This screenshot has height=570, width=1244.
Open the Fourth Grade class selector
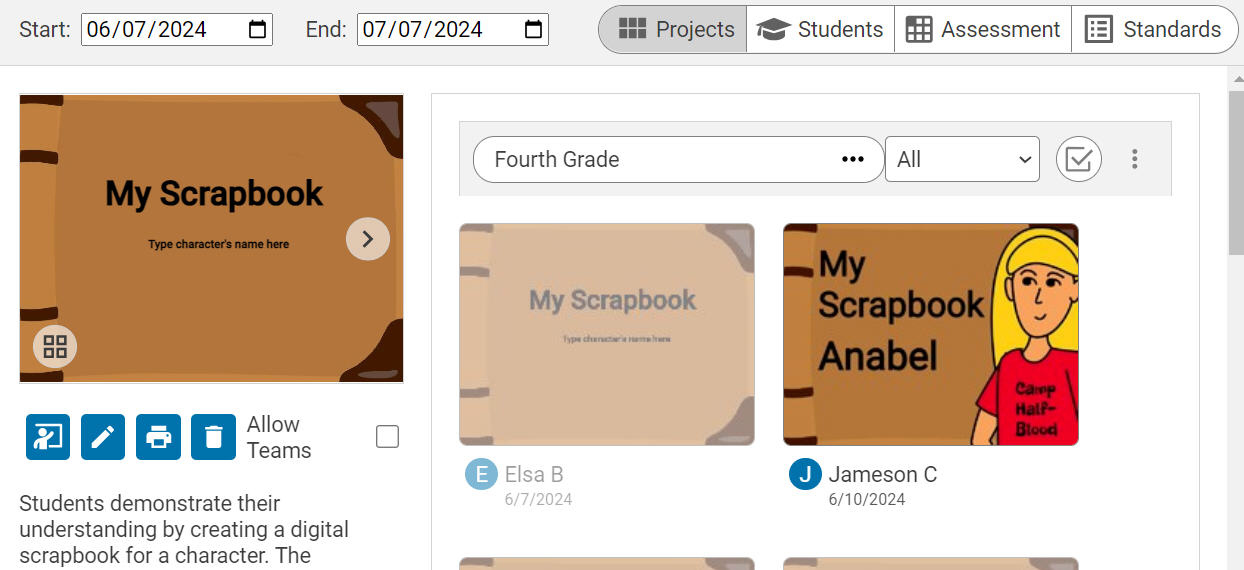coord(678,159)
